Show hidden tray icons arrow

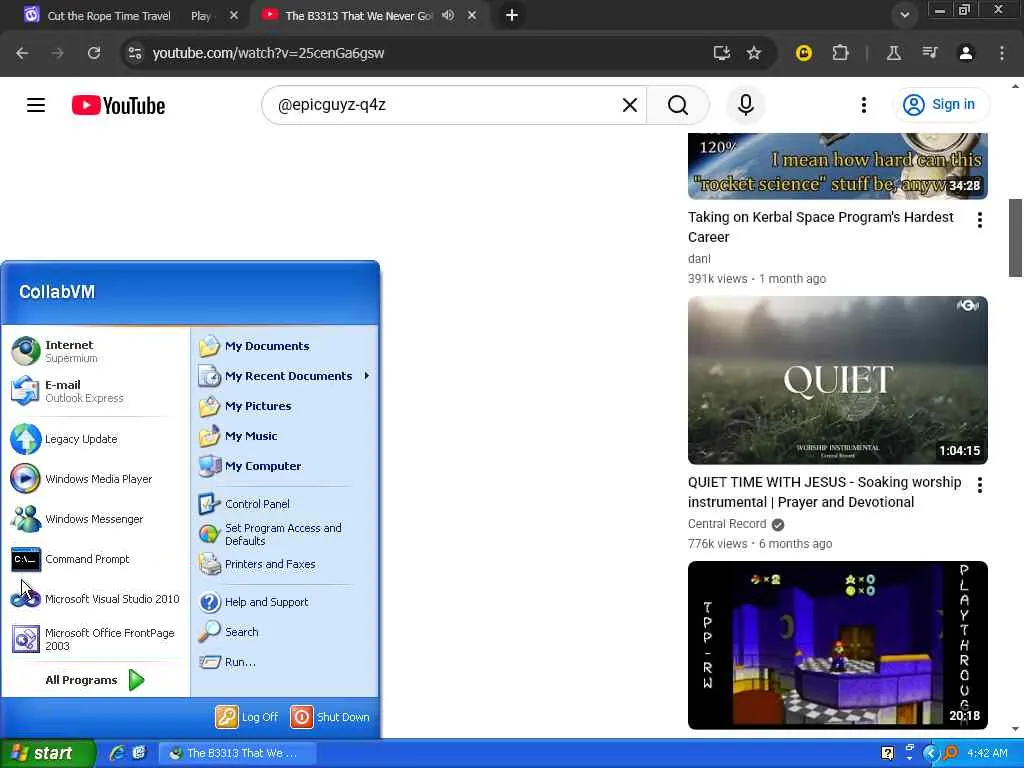coord(931,753)
